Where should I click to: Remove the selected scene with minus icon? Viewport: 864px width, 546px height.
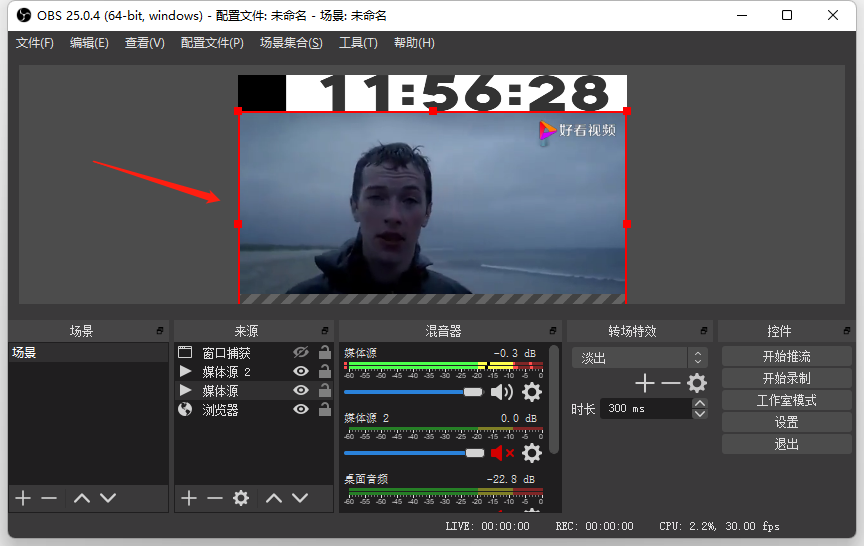[49, 498]
